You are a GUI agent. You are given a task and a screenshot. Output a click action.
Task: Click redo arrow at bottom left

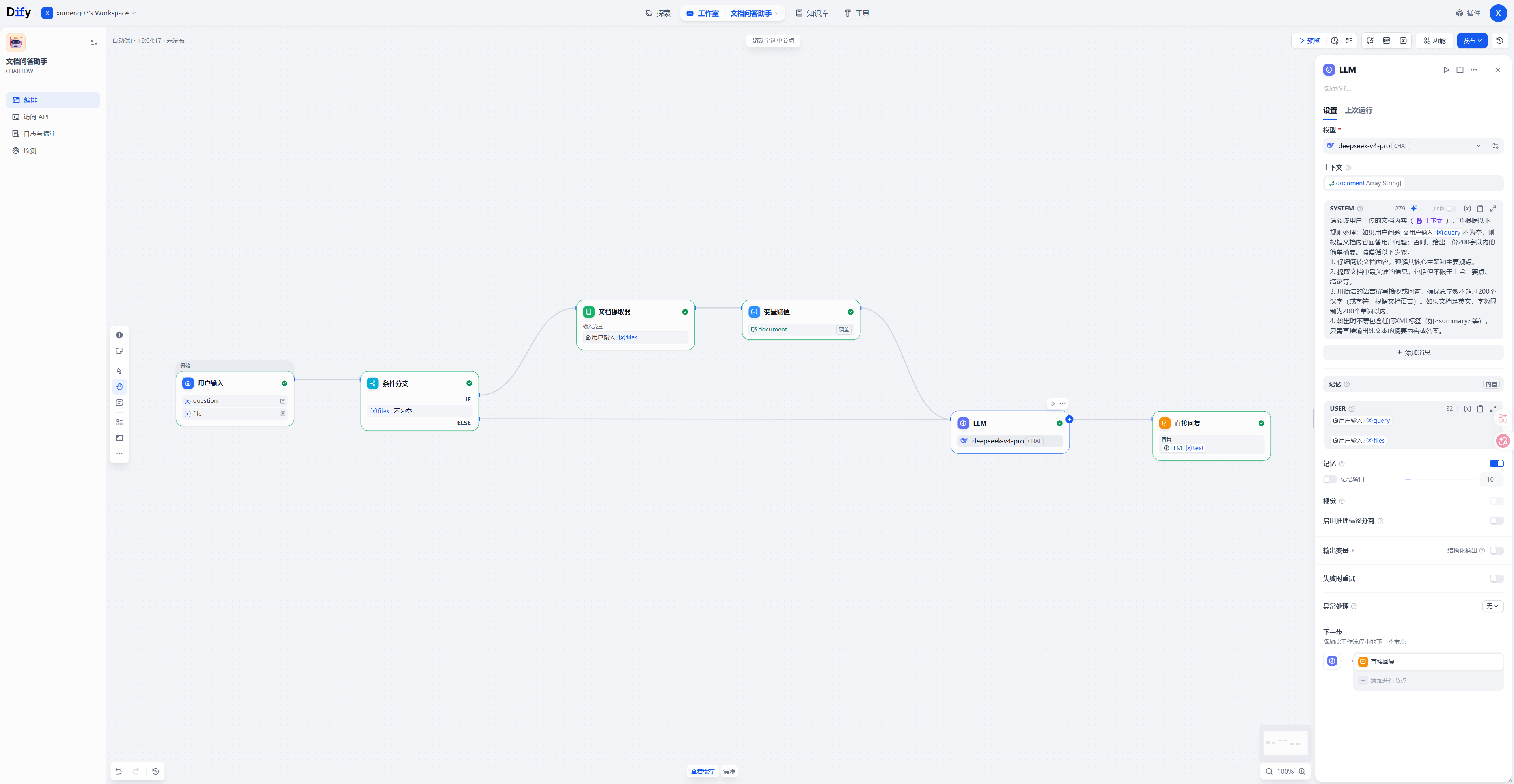[136, 771]
